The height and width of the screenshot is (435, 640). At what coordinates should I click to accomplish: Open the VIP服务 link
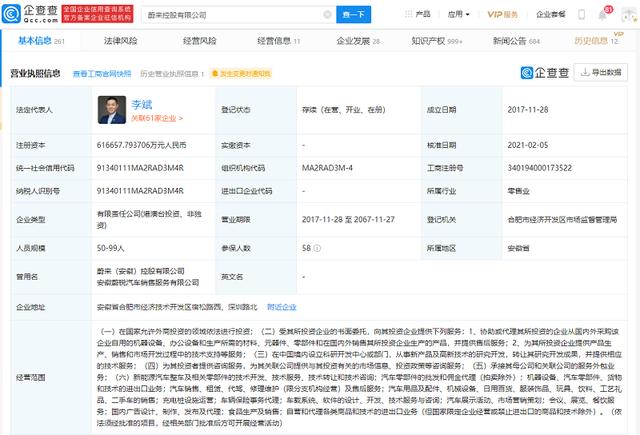(502, 14)
